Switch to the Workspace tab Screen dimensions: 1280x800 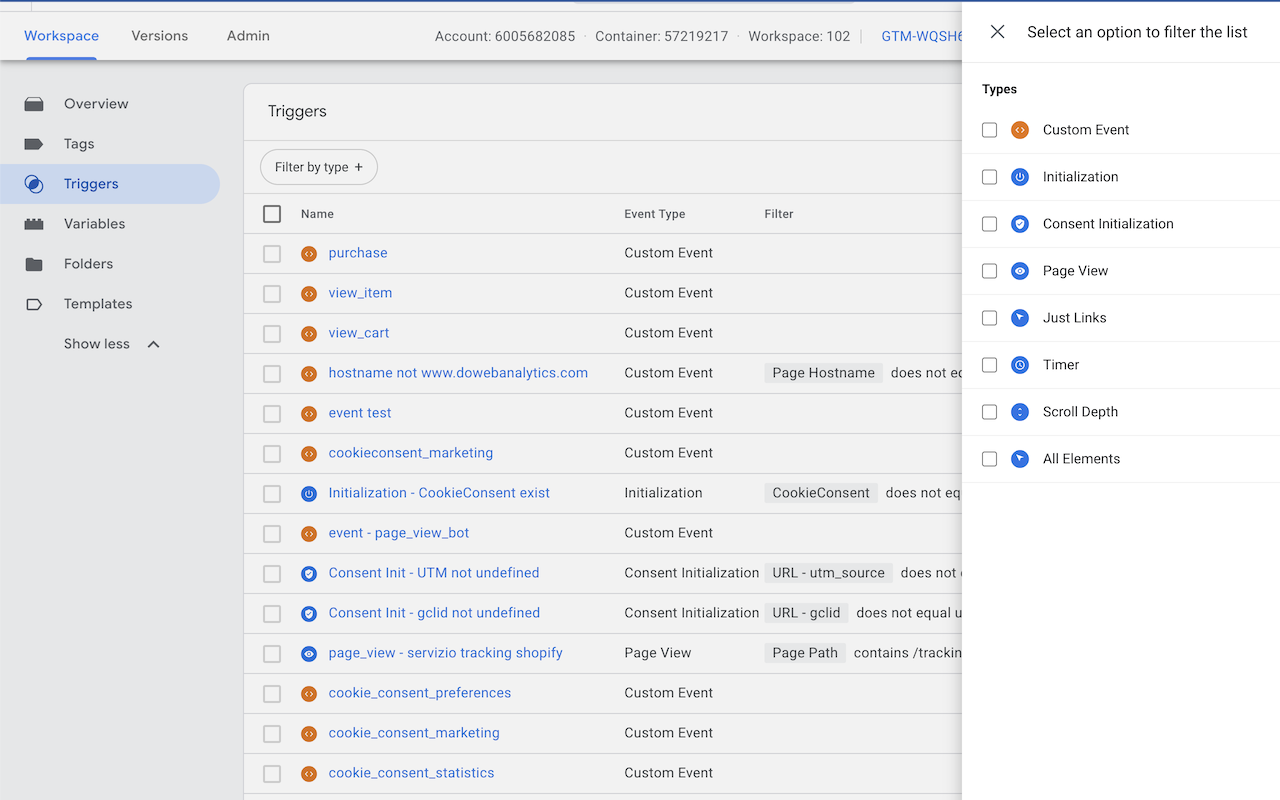click(x=61, y=36)
